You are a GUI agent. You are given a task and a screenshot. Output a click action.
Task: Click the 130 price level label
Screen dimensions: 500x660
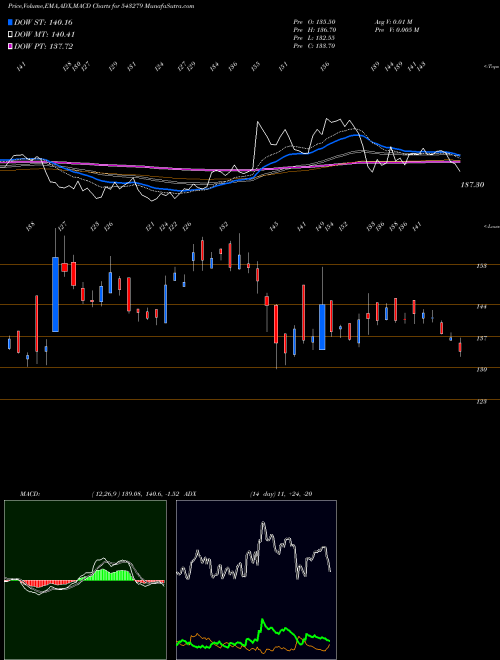pyautogui.click(x=481, y=370)
